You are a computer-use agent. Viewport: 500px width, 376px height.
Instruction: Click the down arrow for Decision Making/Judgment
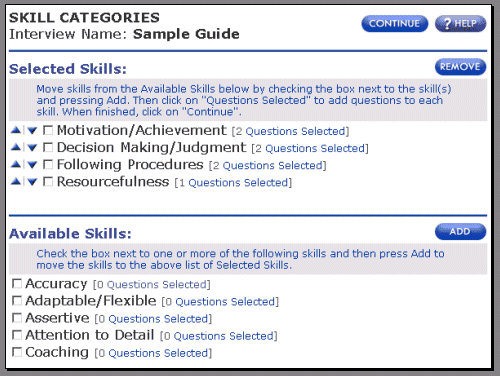pos(32,148)
